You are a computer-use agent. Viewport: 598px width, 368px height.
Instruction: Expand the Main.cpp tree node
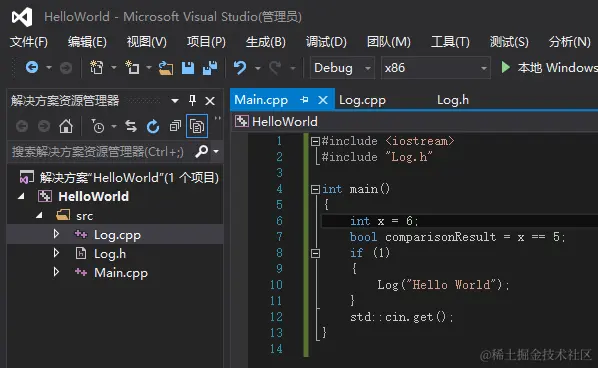click(x=56, y=272)
